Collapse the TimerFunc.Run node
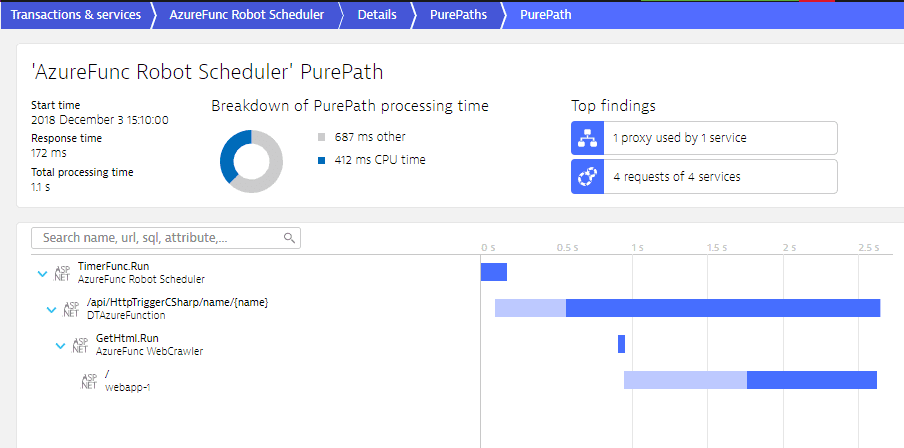Screen dimensions: 904x448 pos(42,274)
